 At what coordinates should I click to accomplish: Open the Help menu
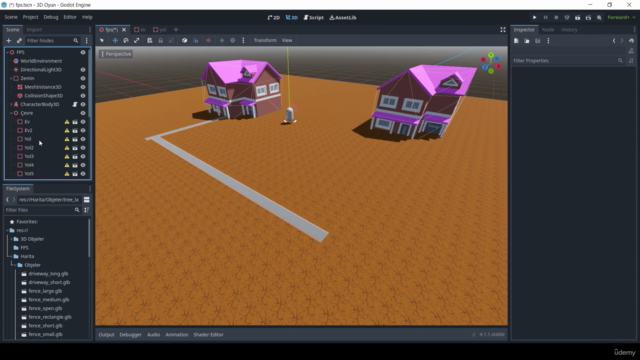[x=87, y=17]
